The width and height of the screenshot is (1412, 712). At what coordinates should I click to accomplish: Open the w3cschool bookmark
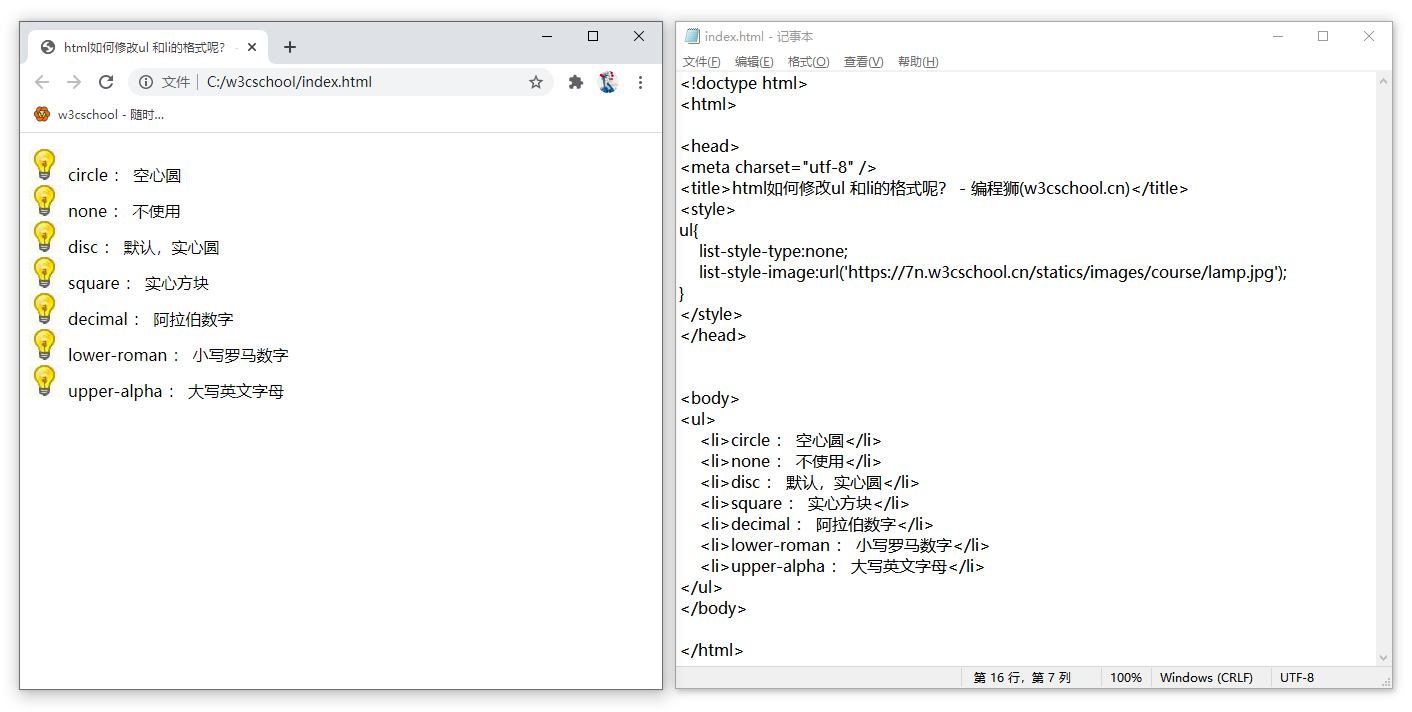click(99, 114)
